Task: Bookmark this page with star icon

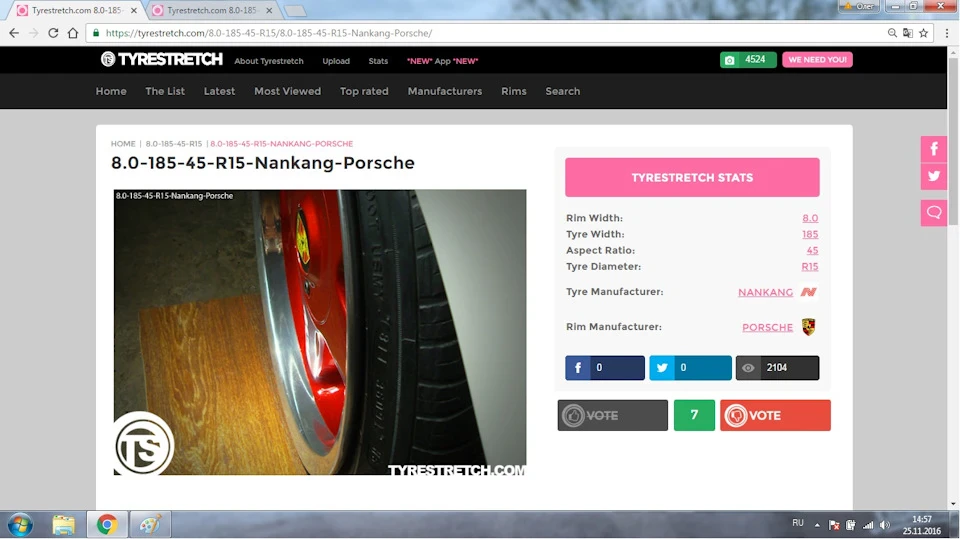Action: [x=923, y=33]
